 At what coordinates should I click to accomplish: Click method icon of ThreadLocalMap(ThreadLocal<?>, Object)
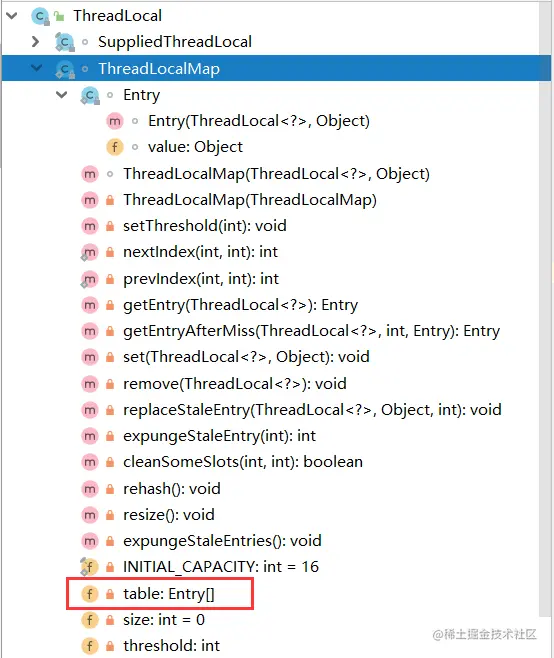tap(90, 174)
